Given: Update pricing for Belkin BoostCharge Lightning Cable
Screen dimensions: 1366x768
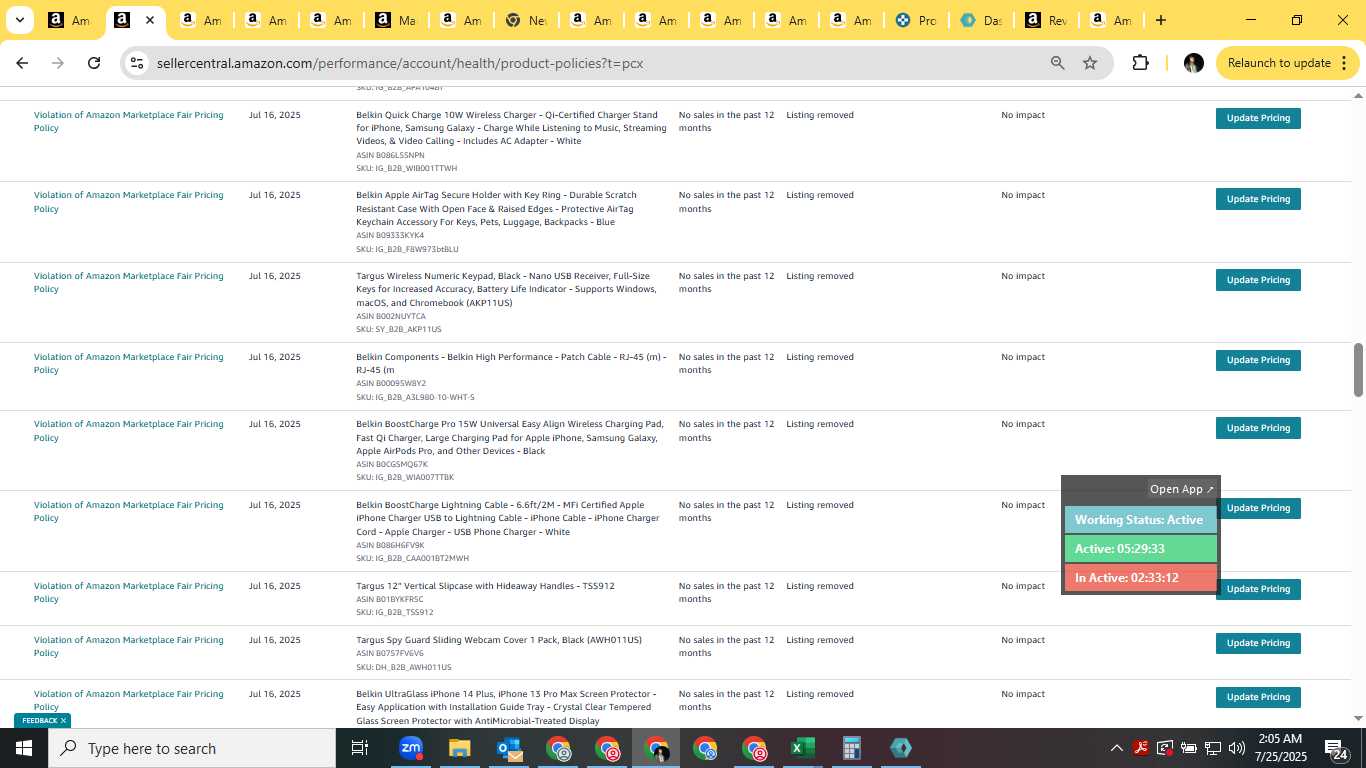Looking at the screenshot, I should point(1260,508).
